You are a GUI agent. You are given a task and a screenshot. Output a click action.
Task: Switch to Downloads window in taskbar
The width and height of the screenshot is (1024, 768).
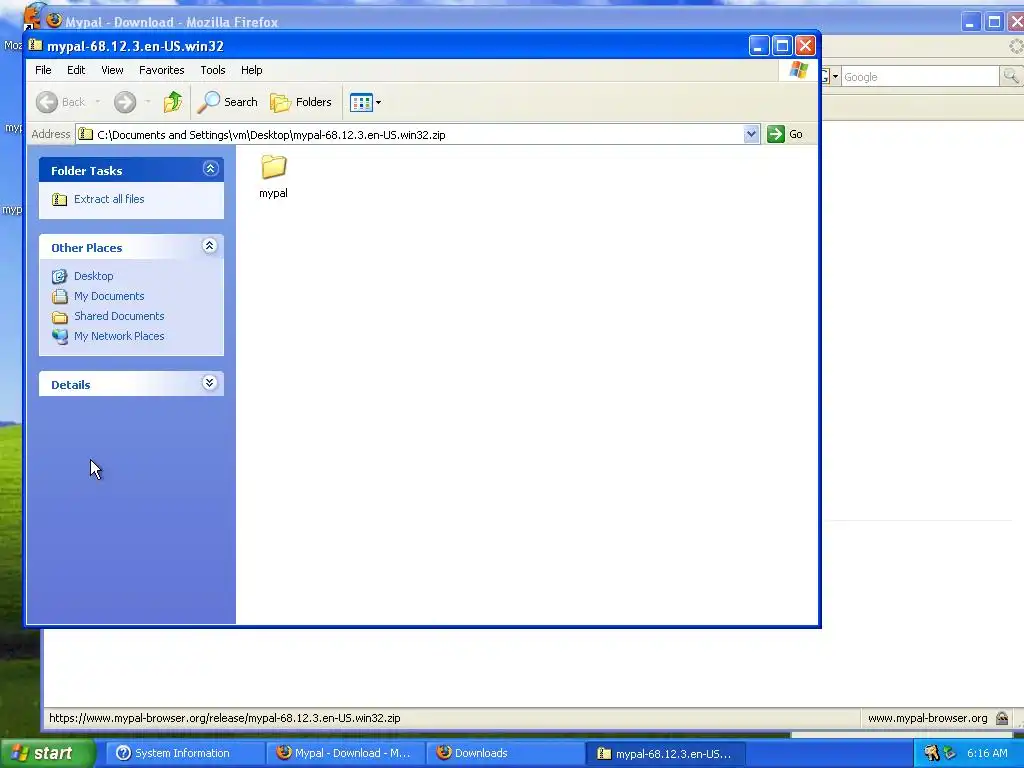[505, 753]
